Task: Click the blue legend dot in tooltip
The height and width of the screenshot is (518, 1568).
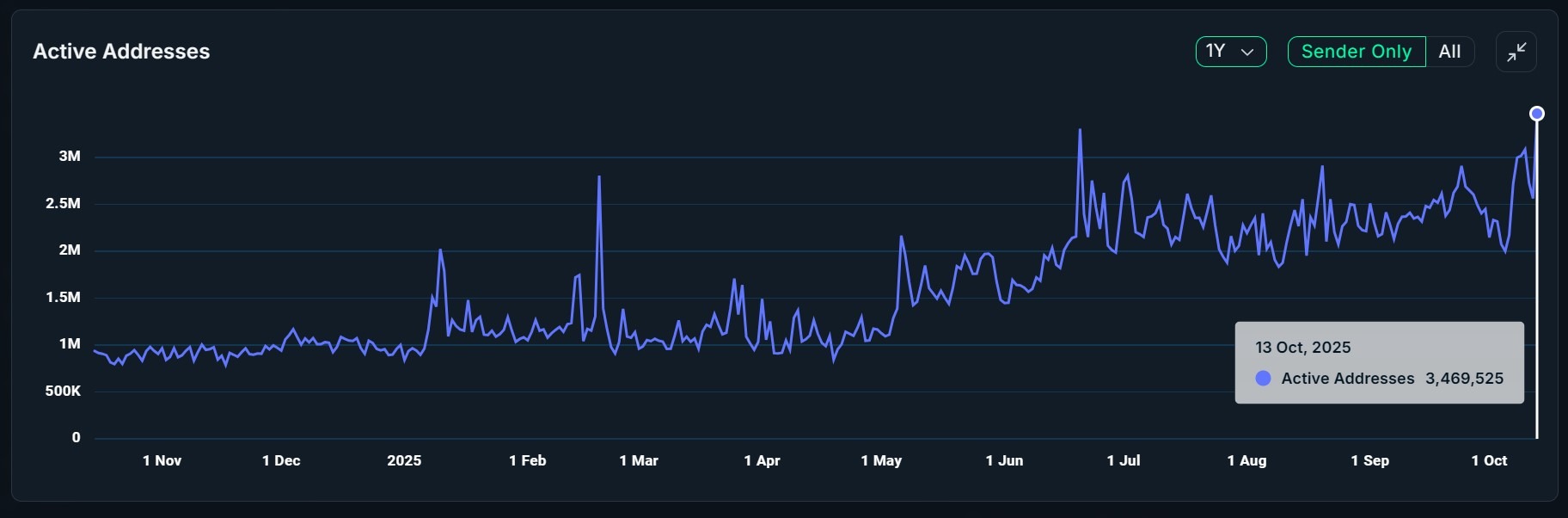Action: coord(1263,379)
